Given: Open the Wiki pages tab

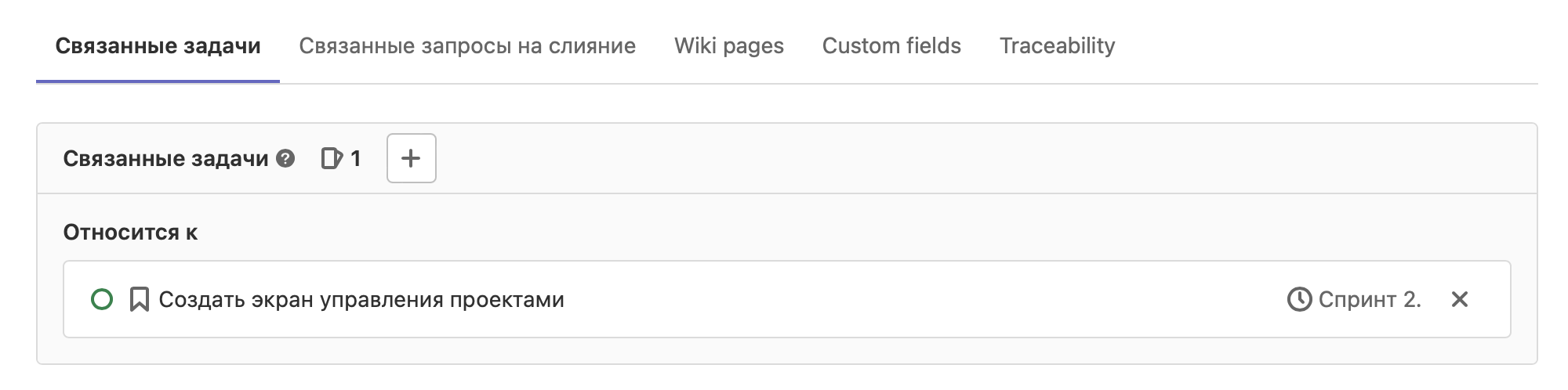Looking at the screenshot, I should pyautogui.click(x=728, y=46).
